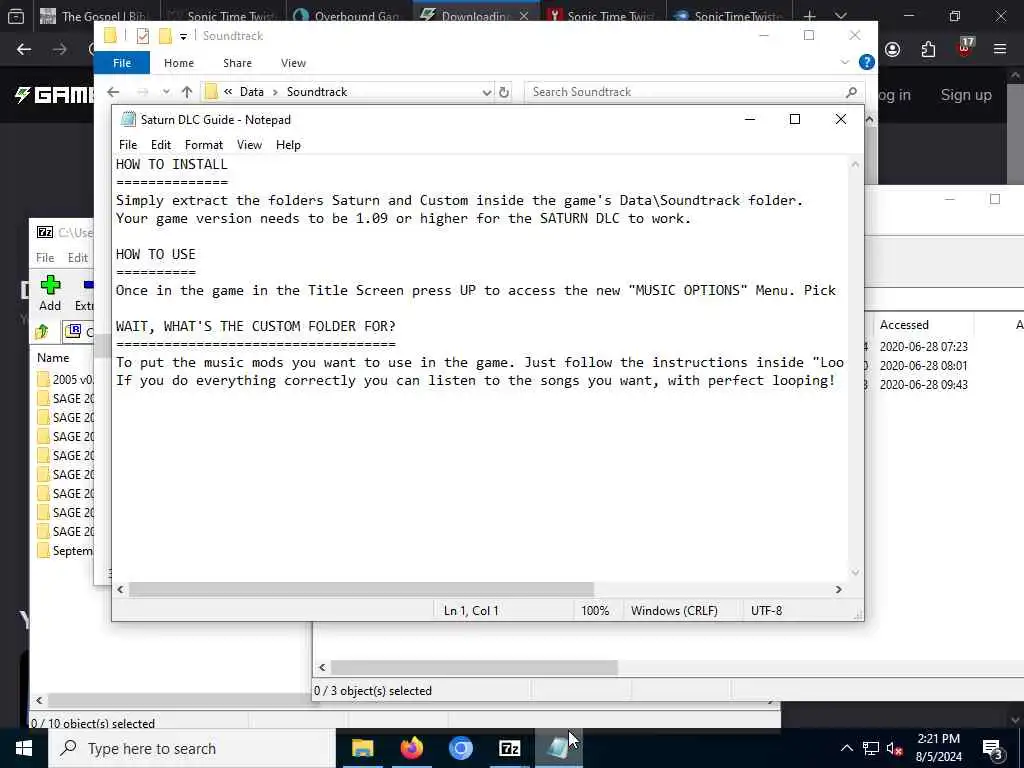This screenshot has height=768, width=1024.
Task: Switch to Overbound Game browser tab
Action: click(349, 16)
